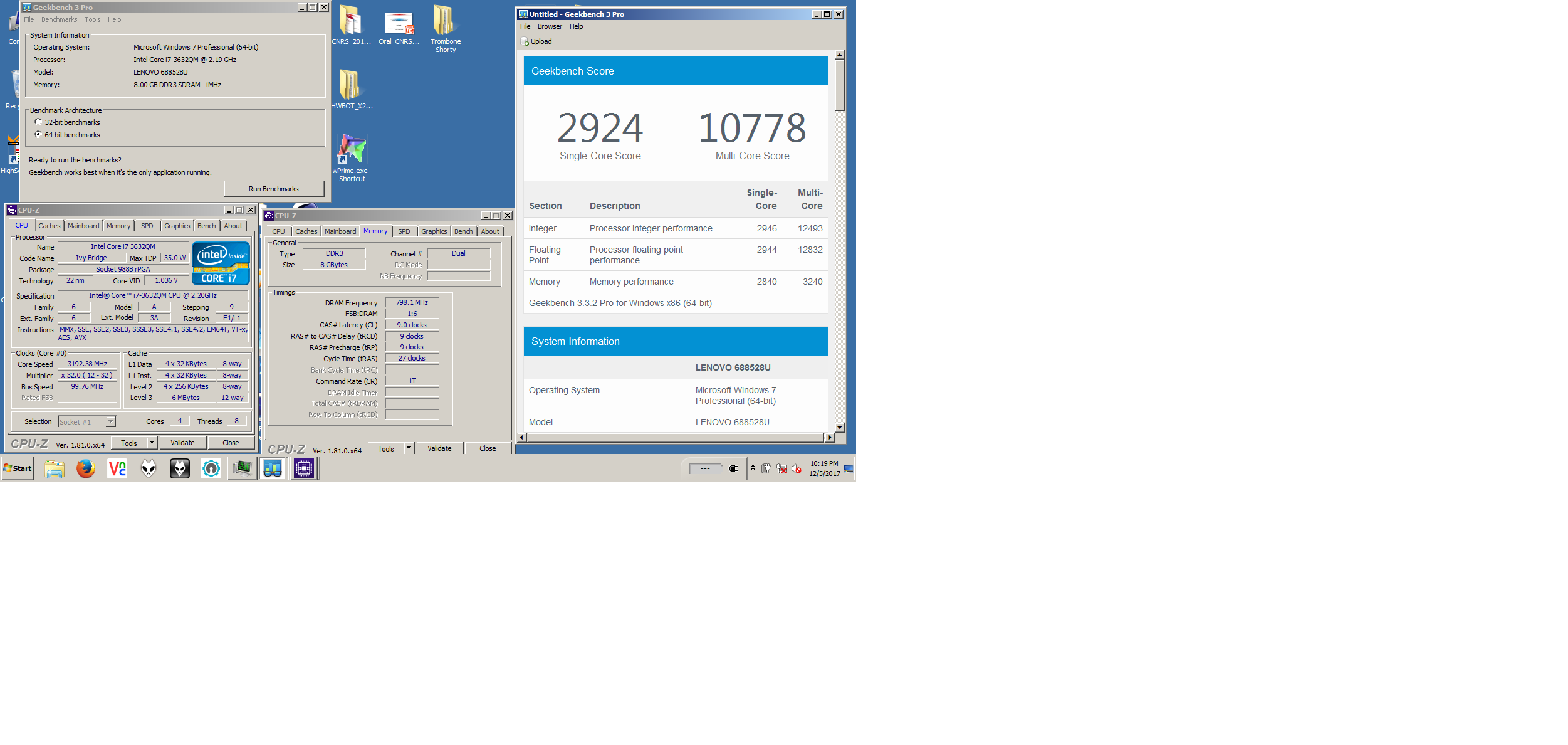Viewport: 1568px width, 745px height.
Task: Switch to Mainboard tab in left CPU-Z
Action: coord(83,226)
